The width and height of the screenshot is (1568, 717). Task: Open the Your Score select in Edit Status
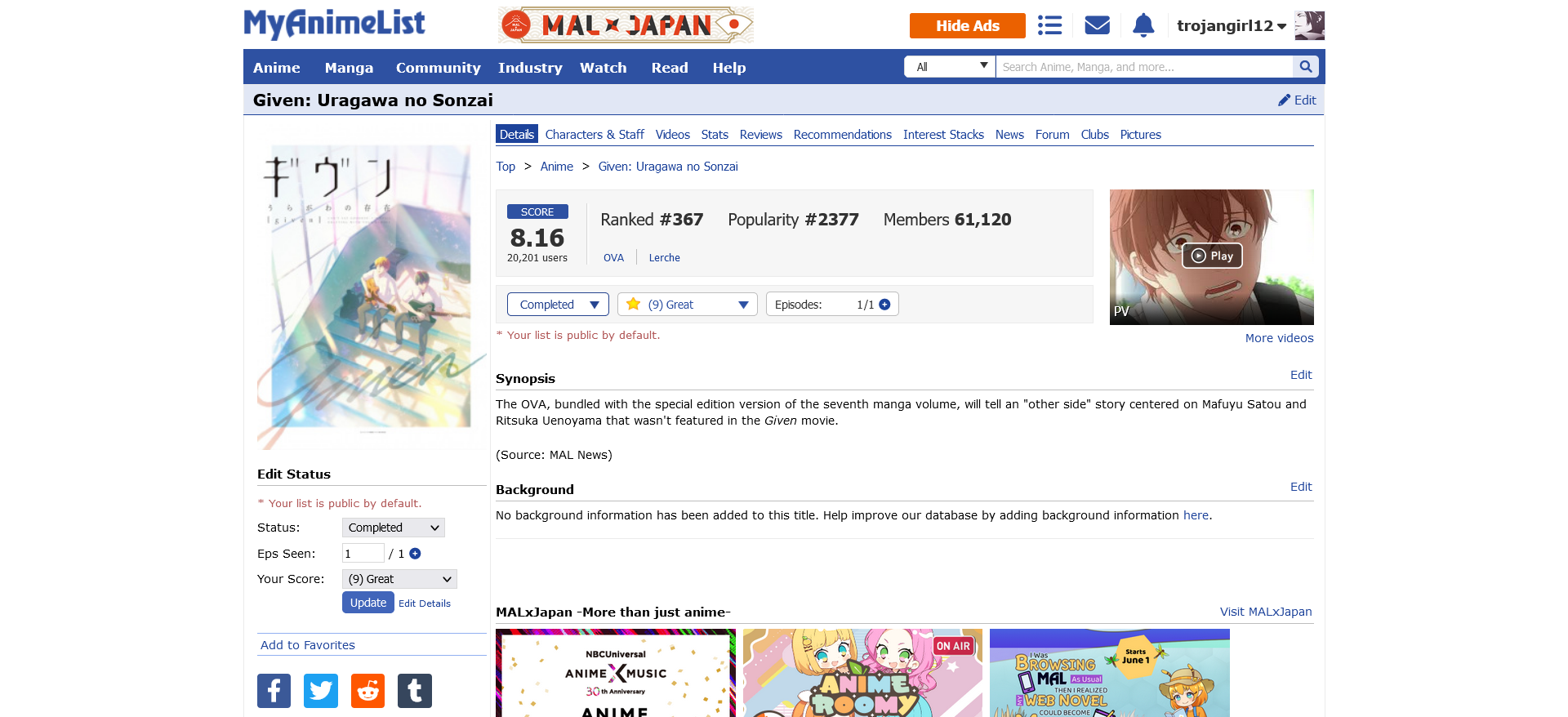pos(399,579)
